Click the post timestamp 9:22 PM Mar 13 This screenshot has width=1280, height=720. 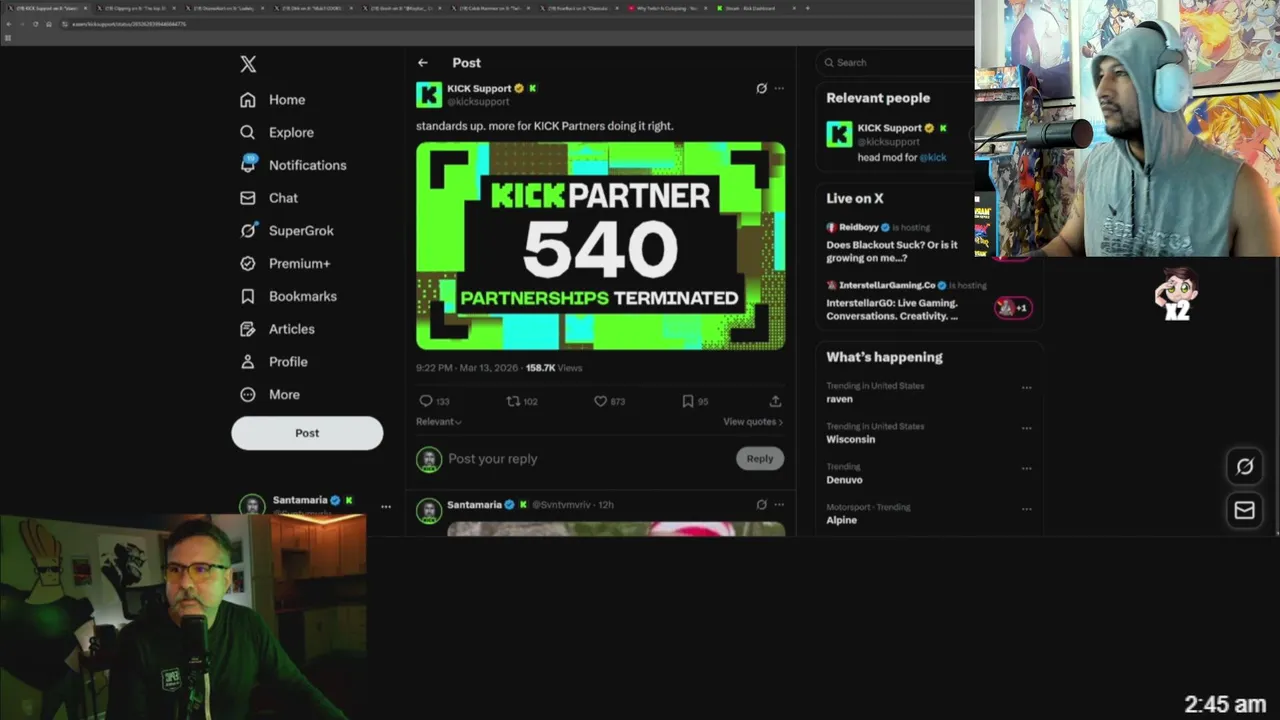(x=467, y=368)
